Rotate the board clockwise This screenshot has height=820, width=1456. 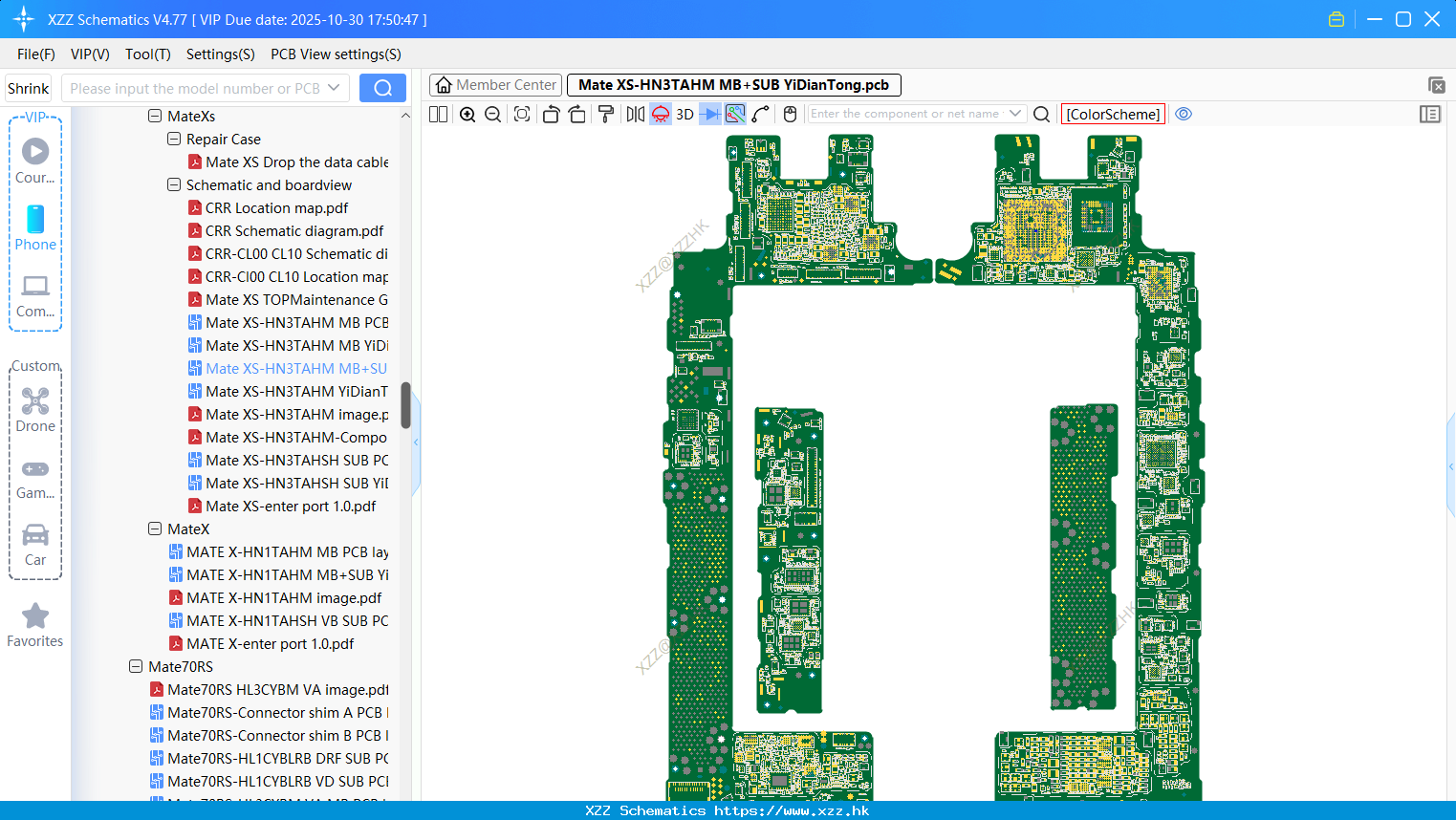577,114
